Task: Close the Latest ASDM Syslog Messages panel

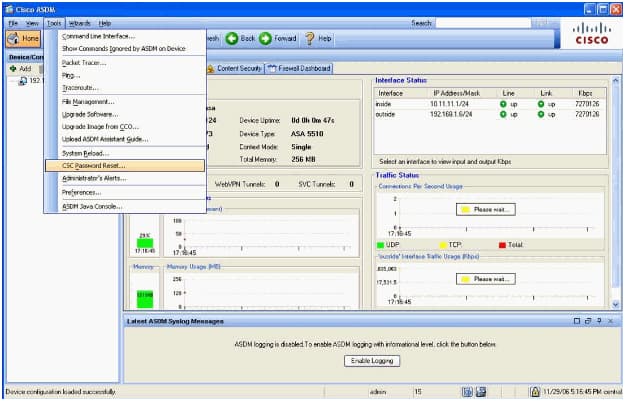Action: pyautogui.click(x=611, y=321)
